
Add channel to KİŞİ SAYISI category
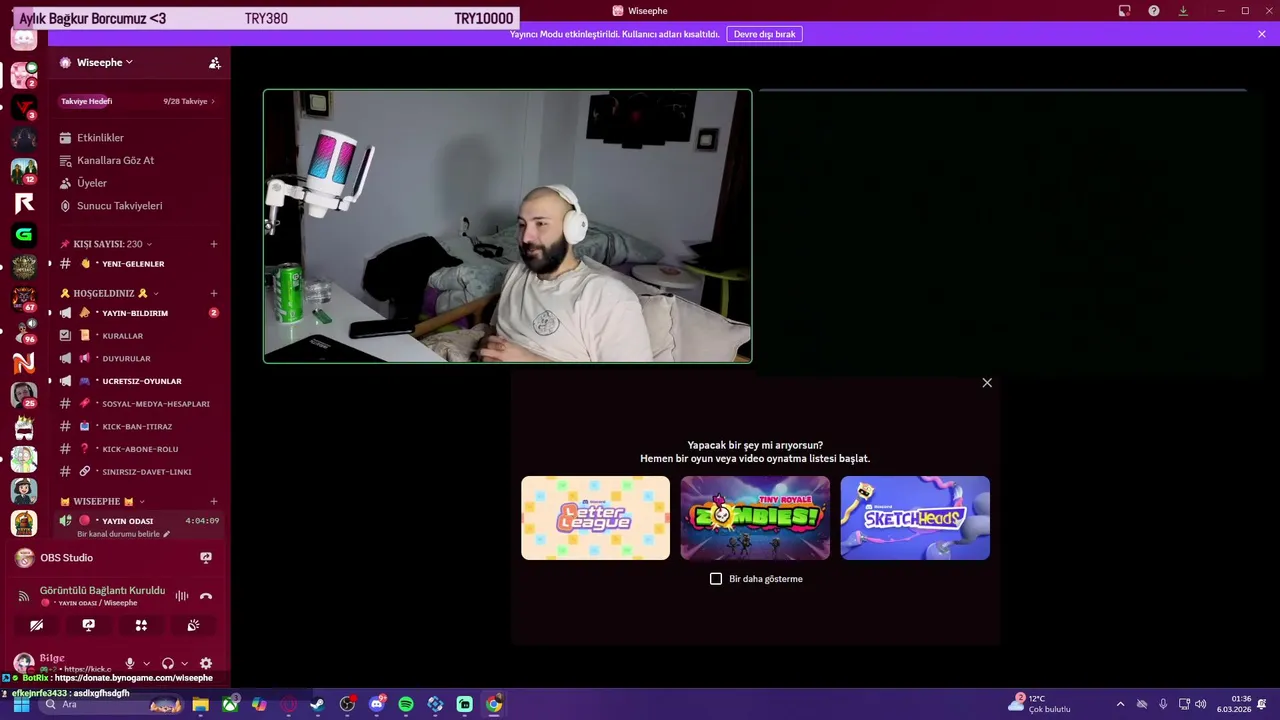pos(213,244)
